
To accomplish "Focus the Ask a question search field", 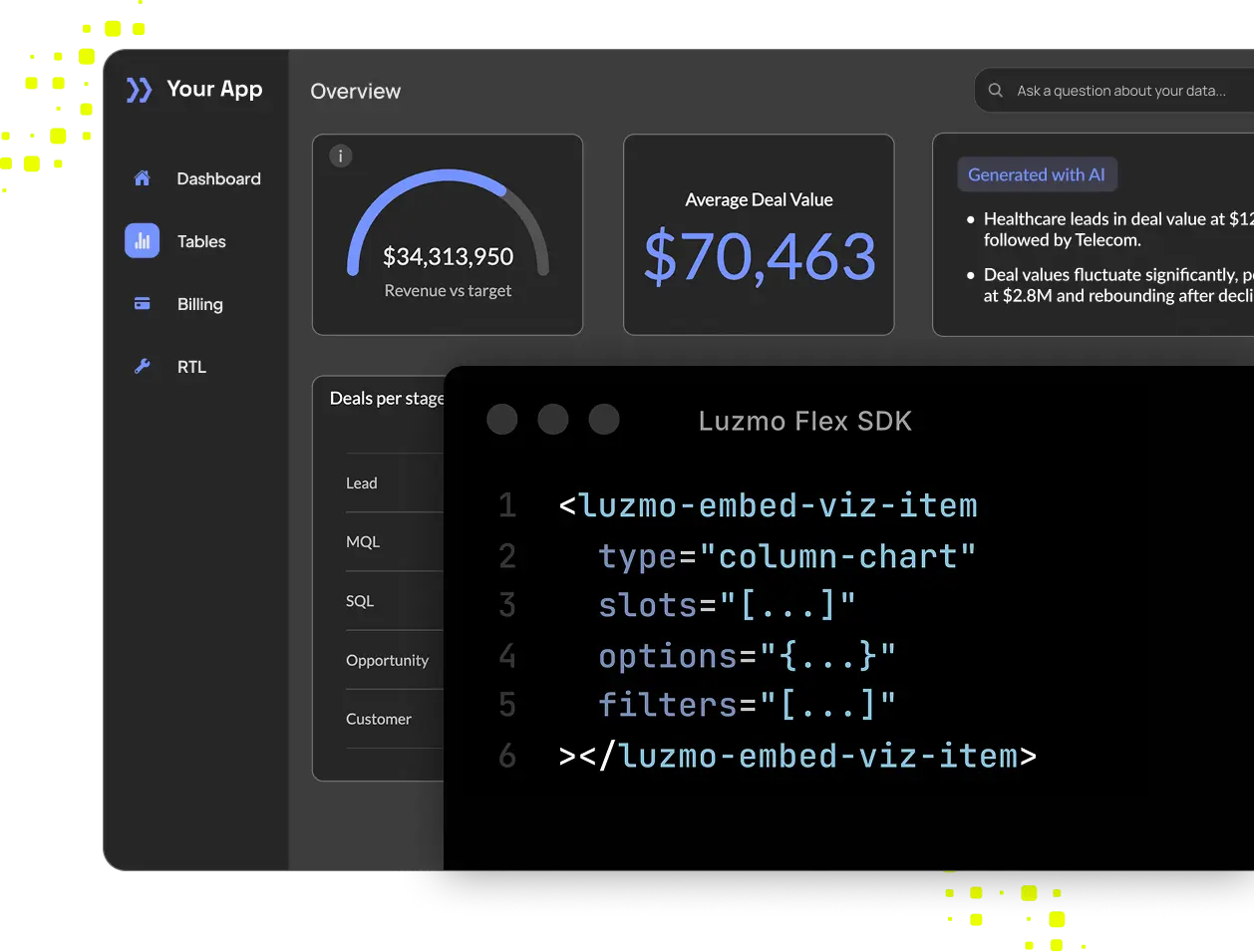I will point(1113,90).
